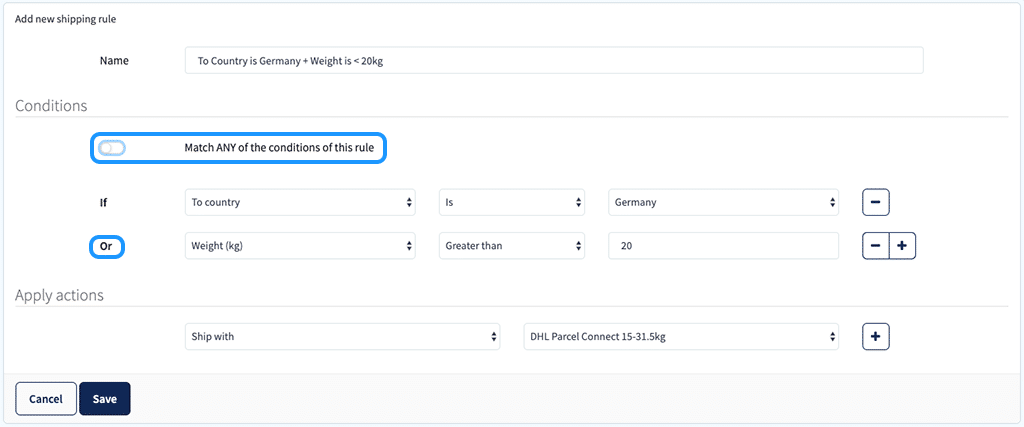This screenshot has height=427, width=1024.
Task: Click the Or operator badge
Action: [x=106, y=247]
